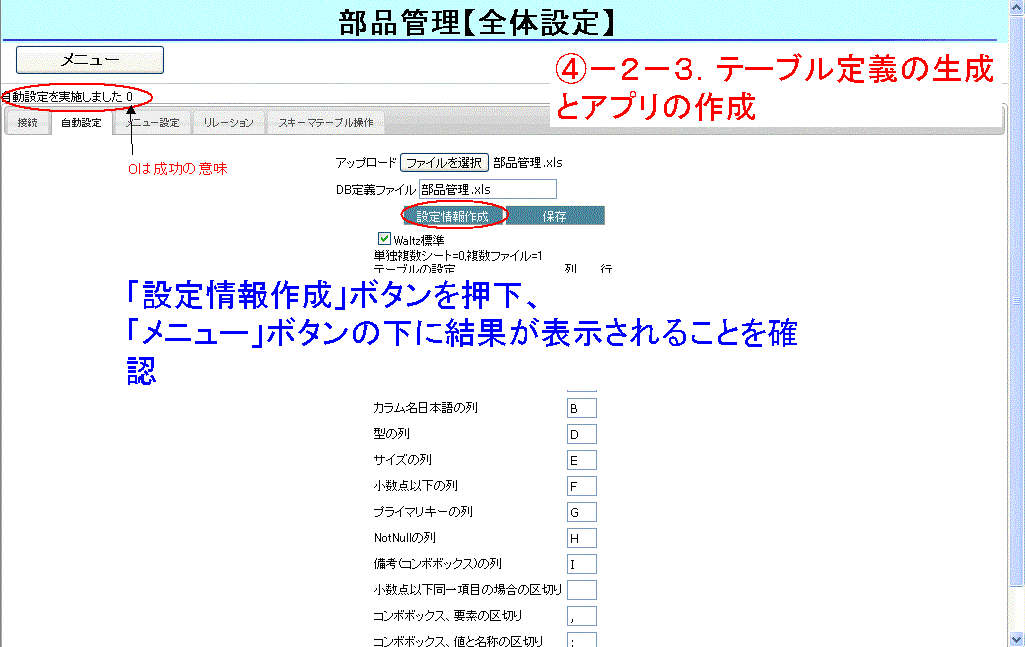Screen dimensions: 1025x647
Task: Select the サイズの列 input field
Action: pos(581,460)
